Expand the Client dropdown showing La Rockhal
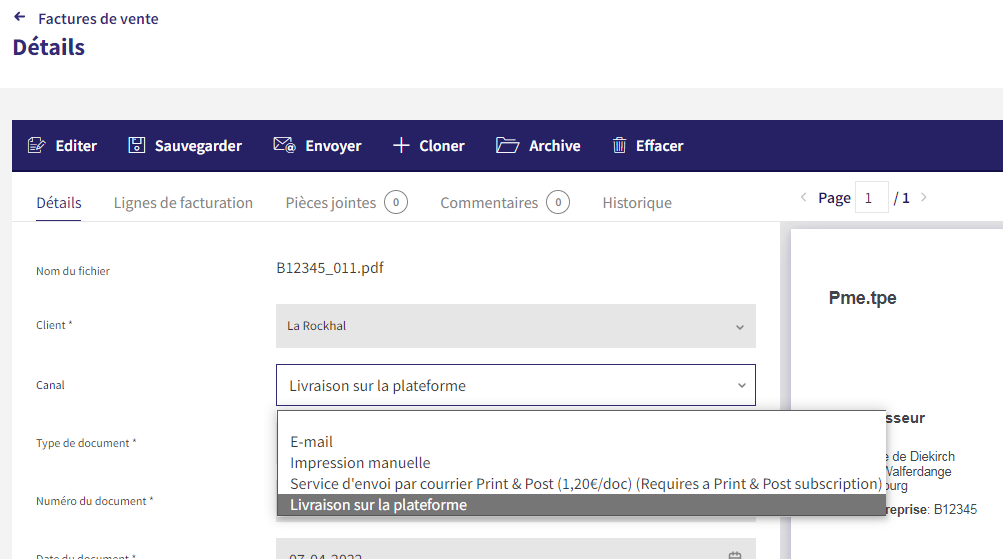Screen dimensions: 1003x559 516,326
